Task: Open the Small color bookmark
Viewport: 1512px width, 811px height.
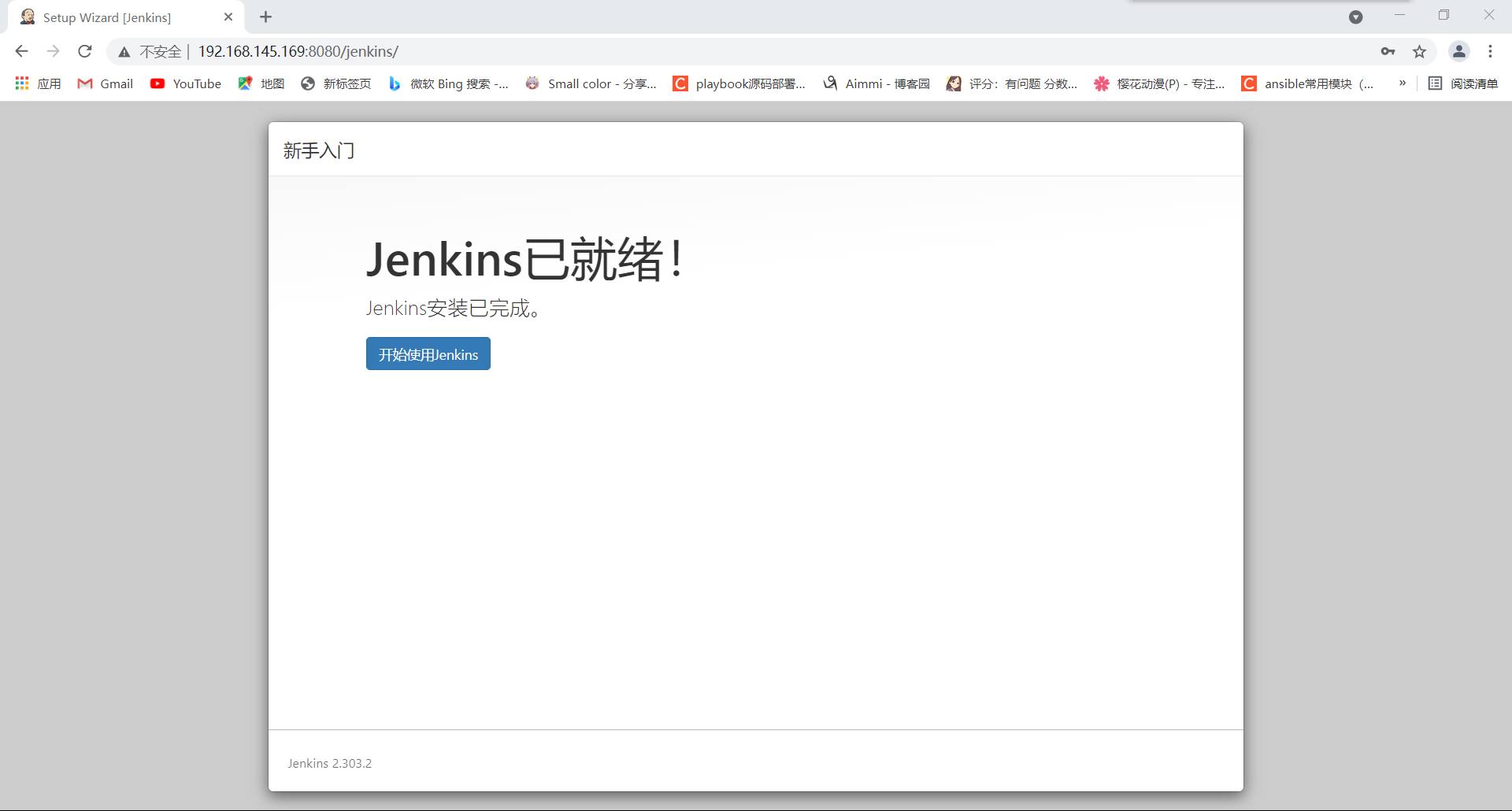Action: 591,83
